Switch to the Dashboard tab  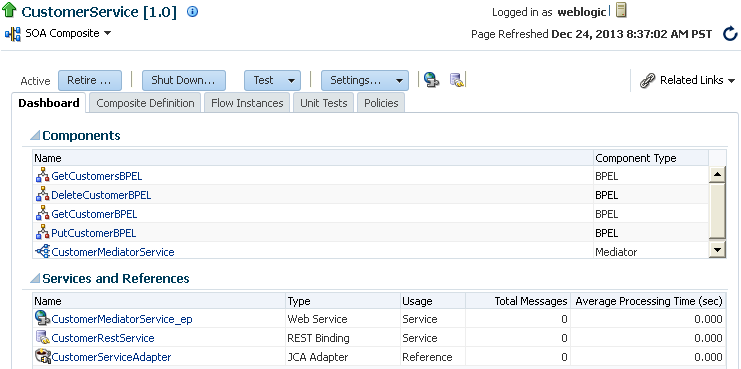click(x=49, y=103)
